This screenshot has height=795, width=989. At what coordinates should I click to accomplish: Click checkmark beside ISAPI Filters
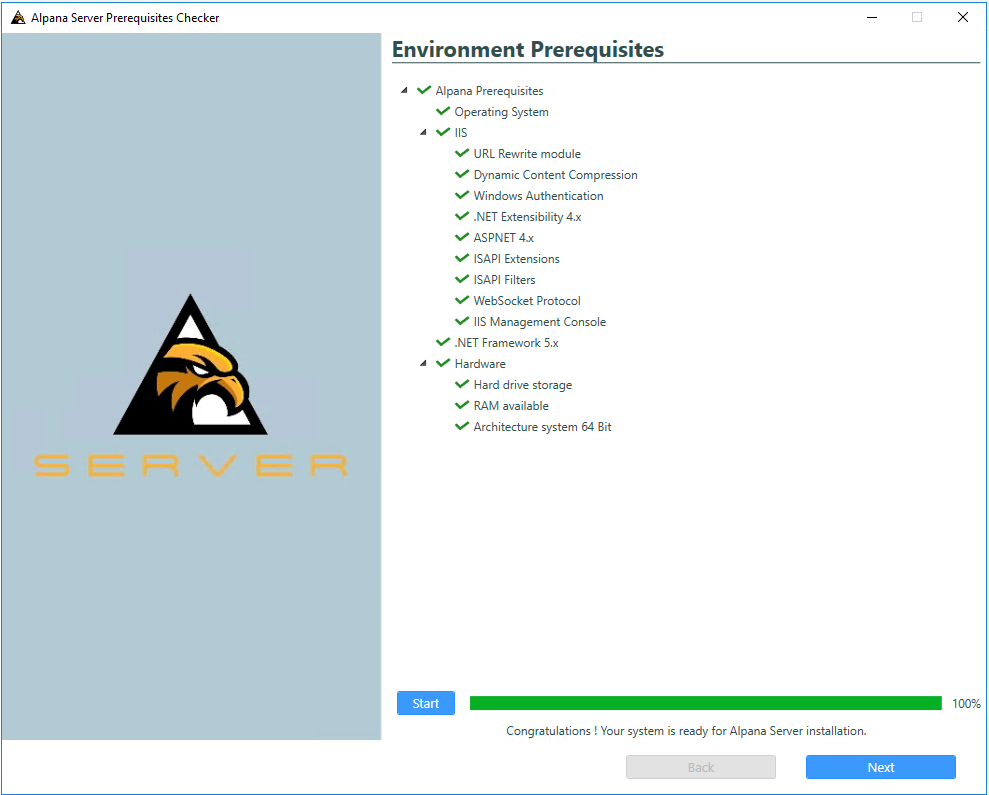[462, 279]
